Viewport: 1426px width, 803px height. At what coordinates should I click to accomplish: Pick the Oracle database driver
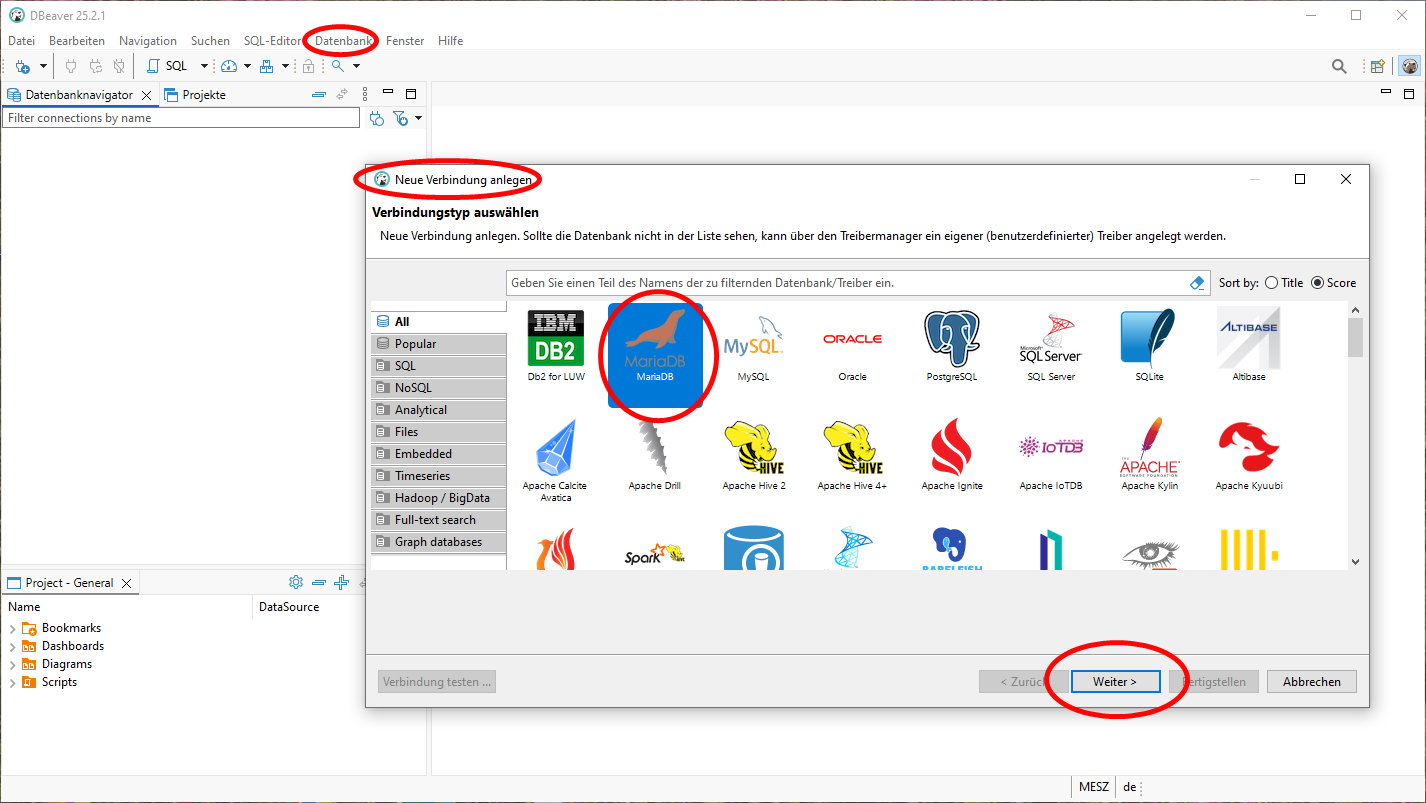852,340
